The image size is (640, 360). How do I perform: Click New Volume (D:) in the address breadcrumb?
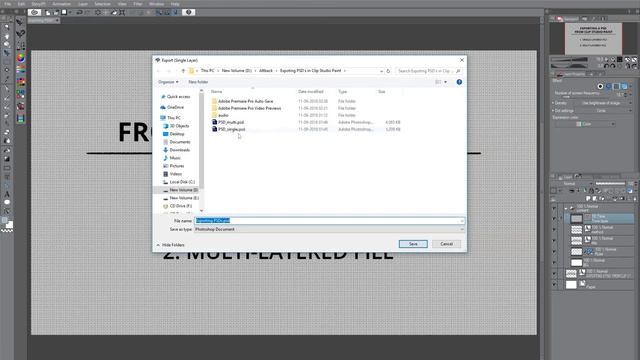237,71
